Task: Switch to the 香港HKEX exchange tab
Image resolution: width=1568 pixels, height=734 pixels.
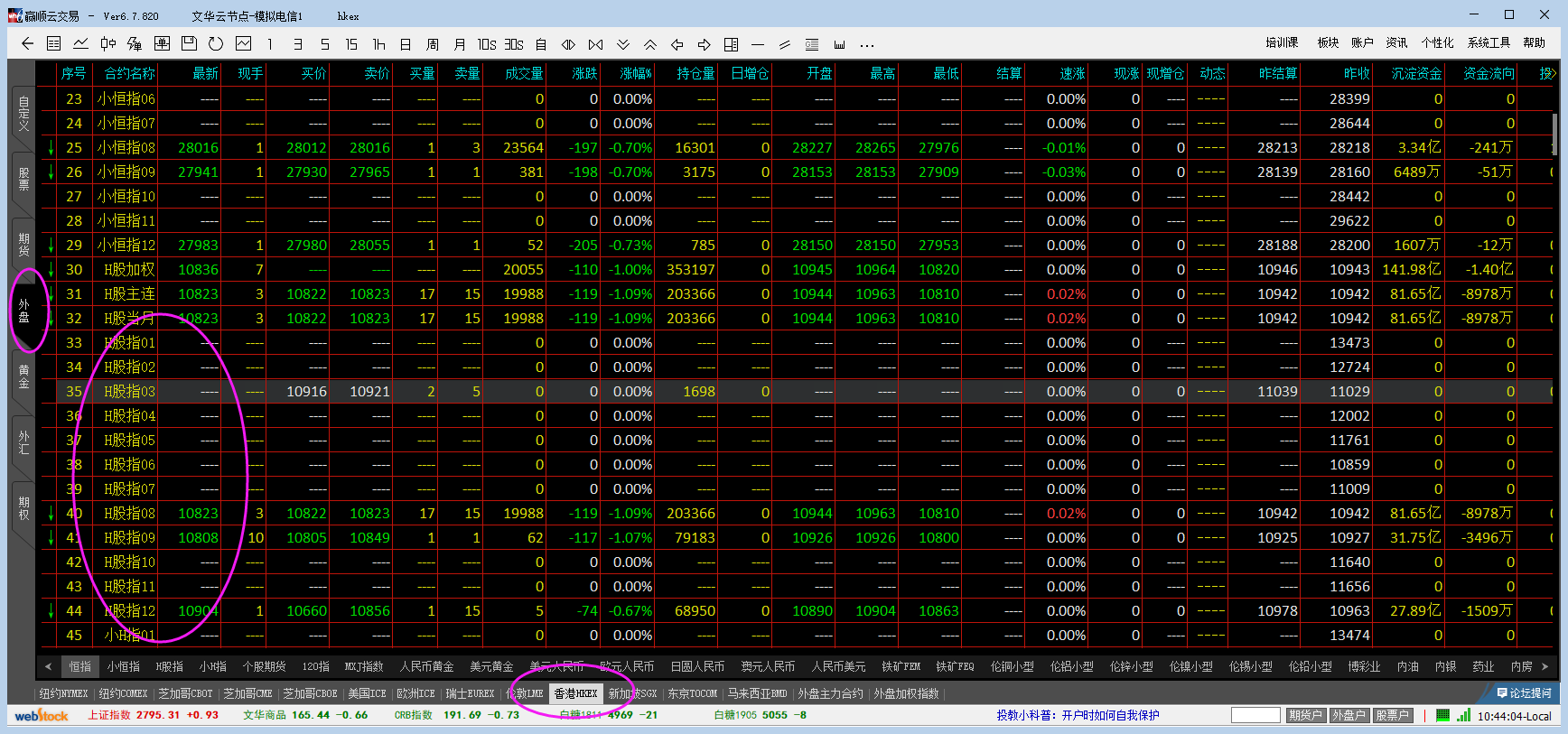Action: coord(575,693)
